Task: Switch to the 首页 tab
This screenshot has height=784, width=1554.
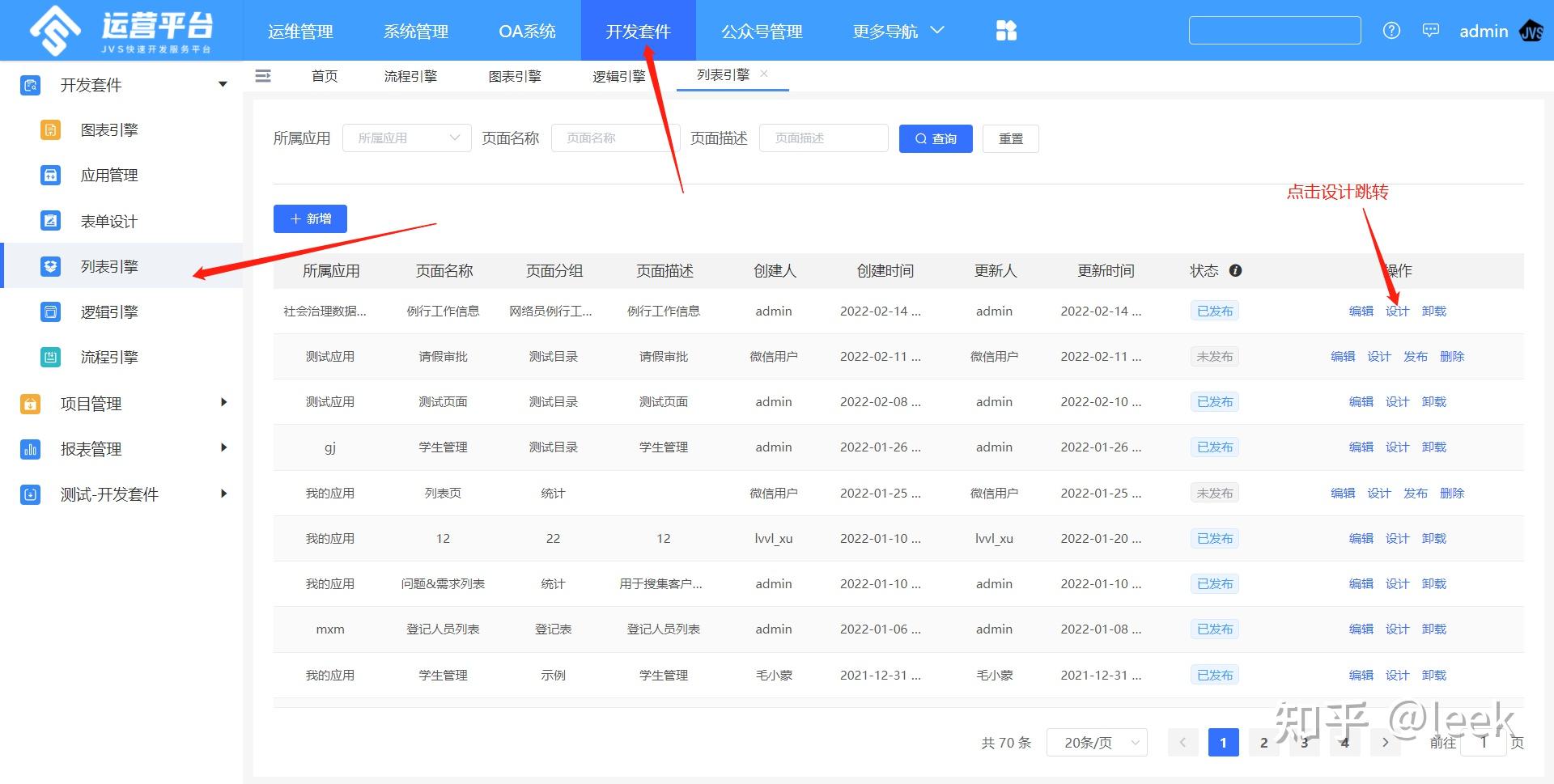Action: (324, 75)
